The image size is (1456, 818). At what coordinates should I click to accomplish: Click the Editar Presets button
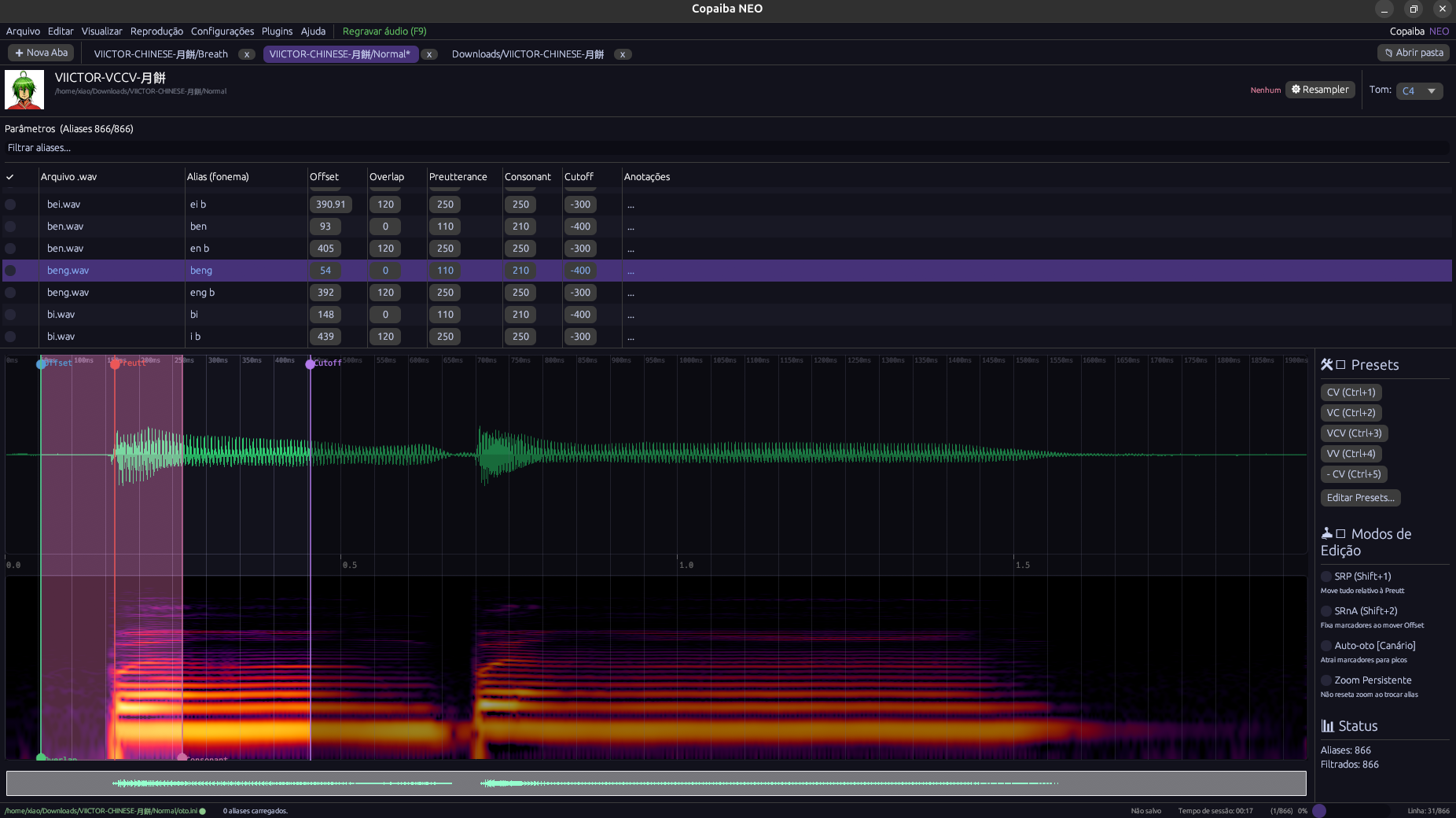(x=1360, y=498)
